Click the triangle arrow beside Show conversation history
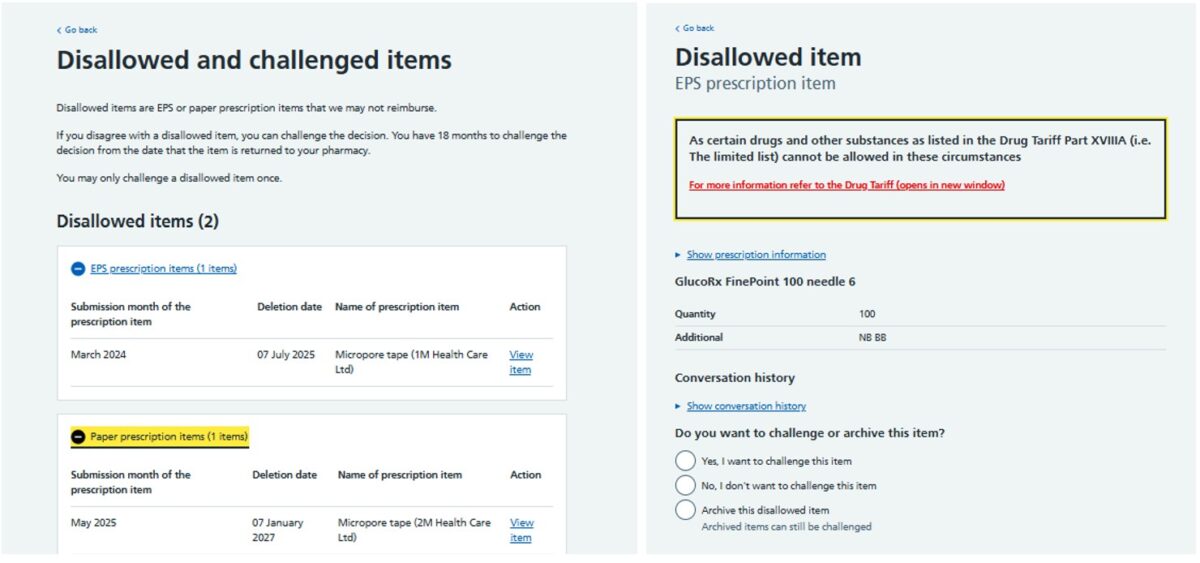Screen dimensions: 1200x563 pyautogui.click(x=678, y=406)
